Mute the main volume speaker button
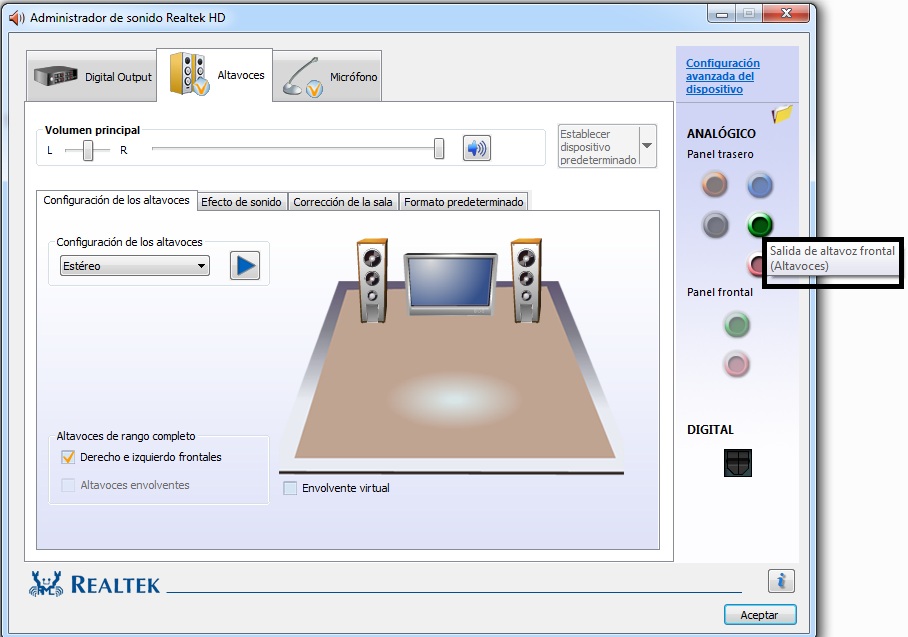908x637 pixels. (477, 148)
